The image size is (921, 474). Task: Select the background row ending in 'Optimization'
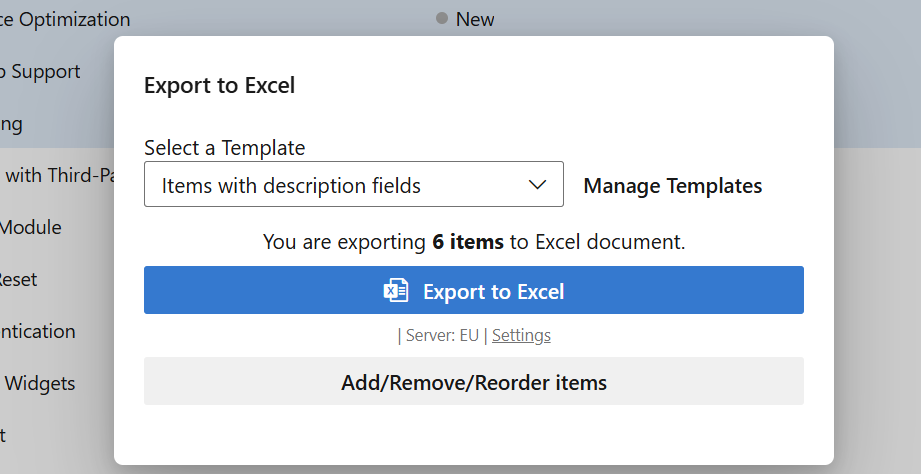click(x=65, y=19)
